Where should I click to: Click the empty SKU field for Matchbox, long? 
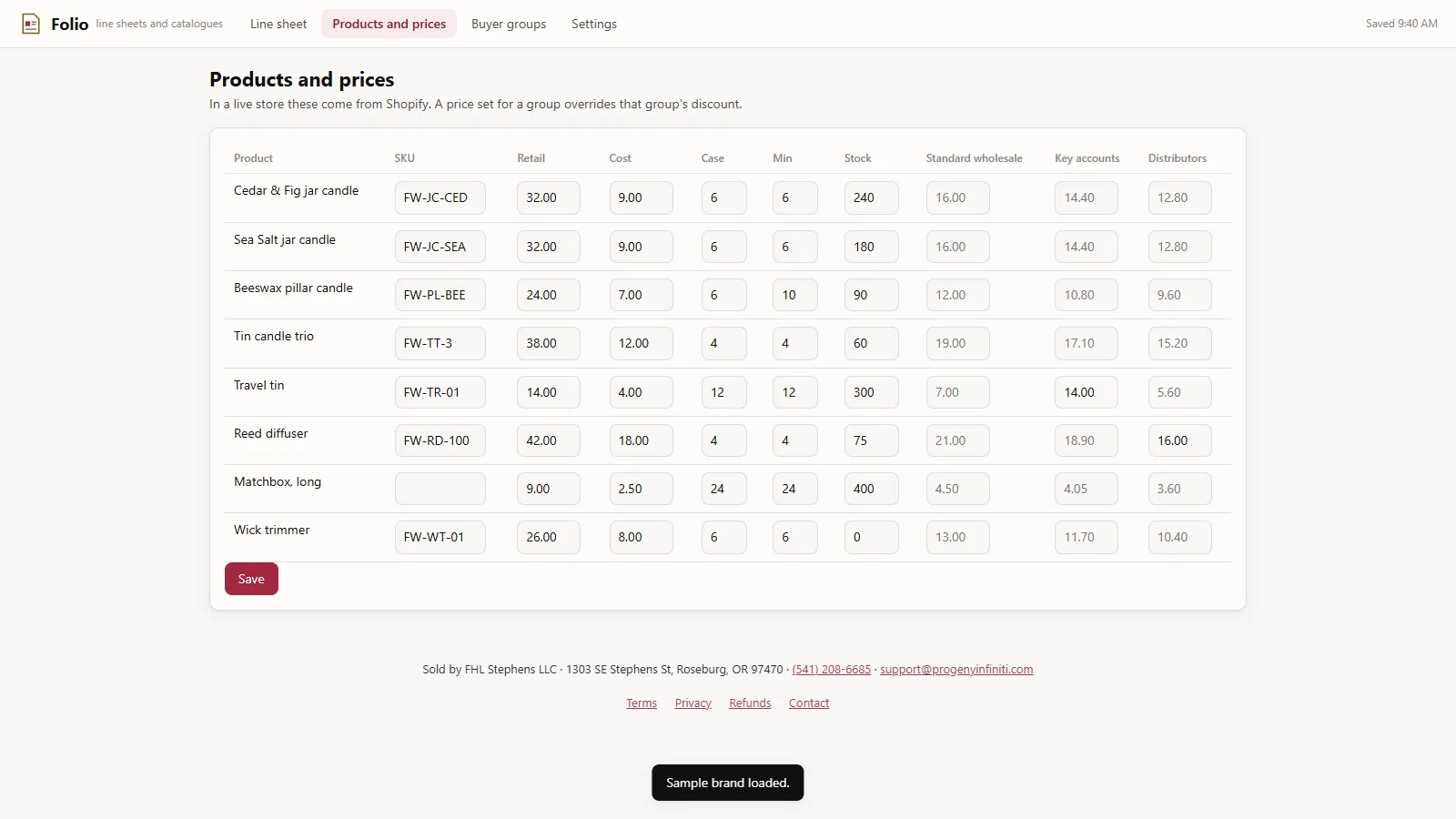pyautogui.click(x=440, y=489)
